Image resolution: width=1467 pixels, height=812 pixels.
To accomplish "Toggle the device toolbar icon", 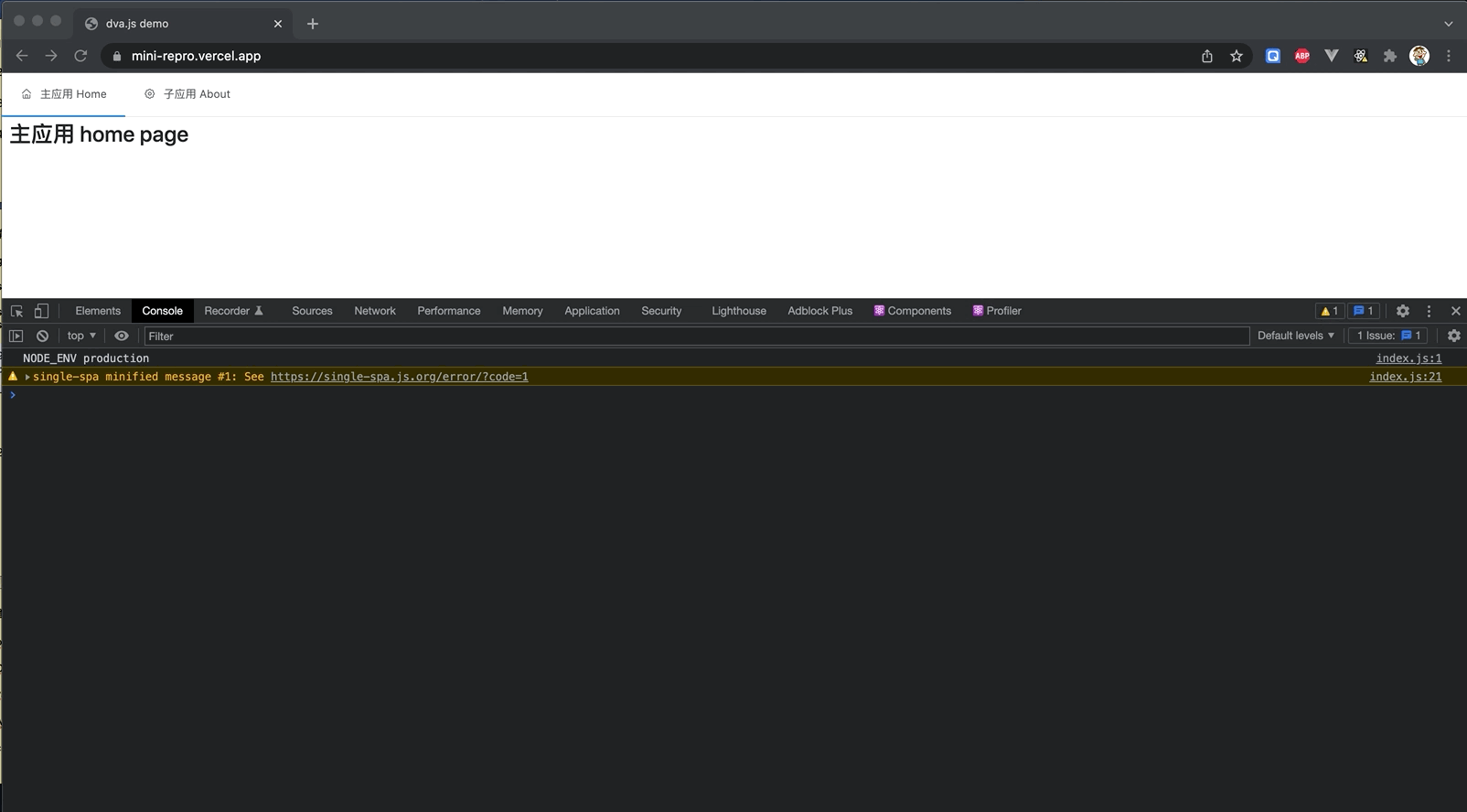I will click(41, 311).
